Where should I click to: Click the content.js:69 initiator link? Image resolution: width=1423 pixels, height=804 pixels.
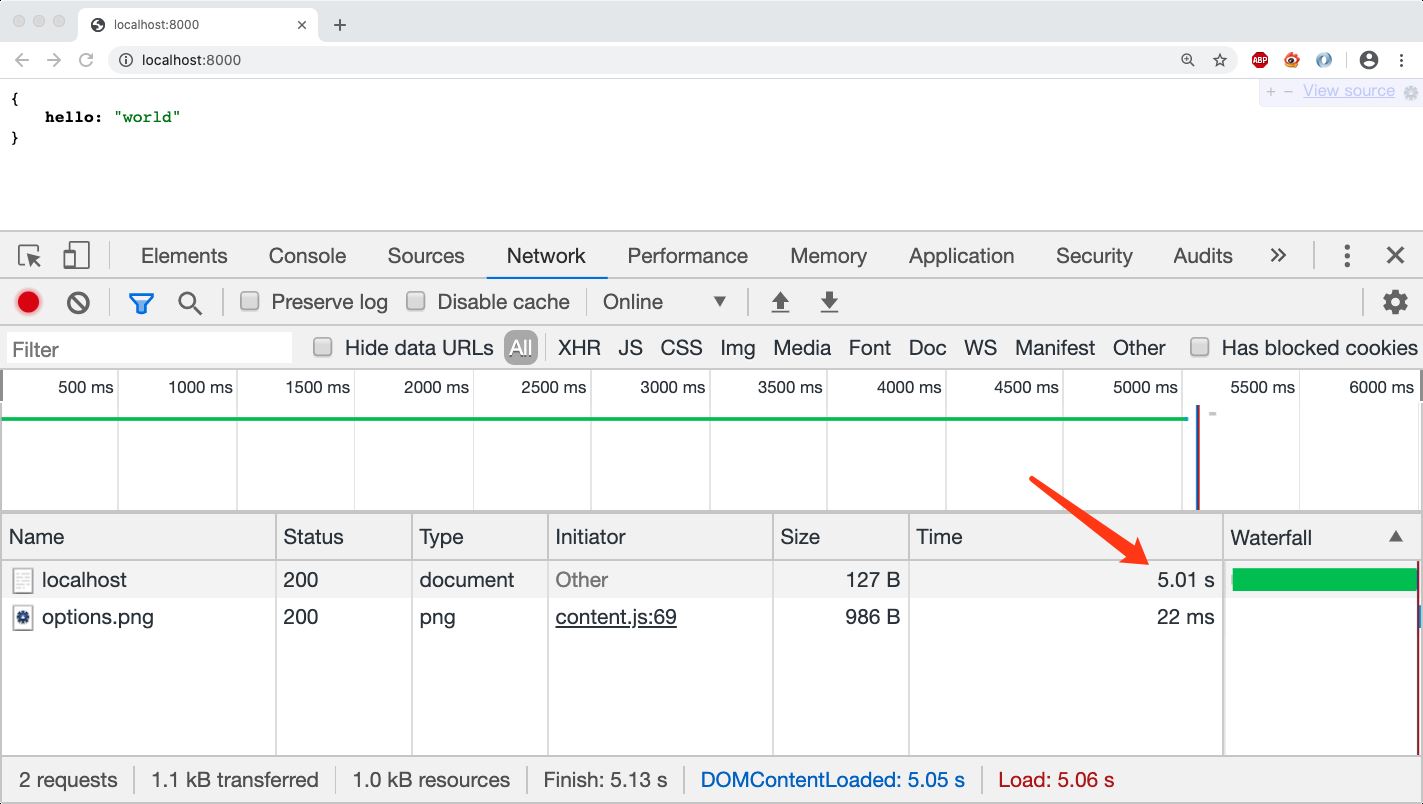616,617
